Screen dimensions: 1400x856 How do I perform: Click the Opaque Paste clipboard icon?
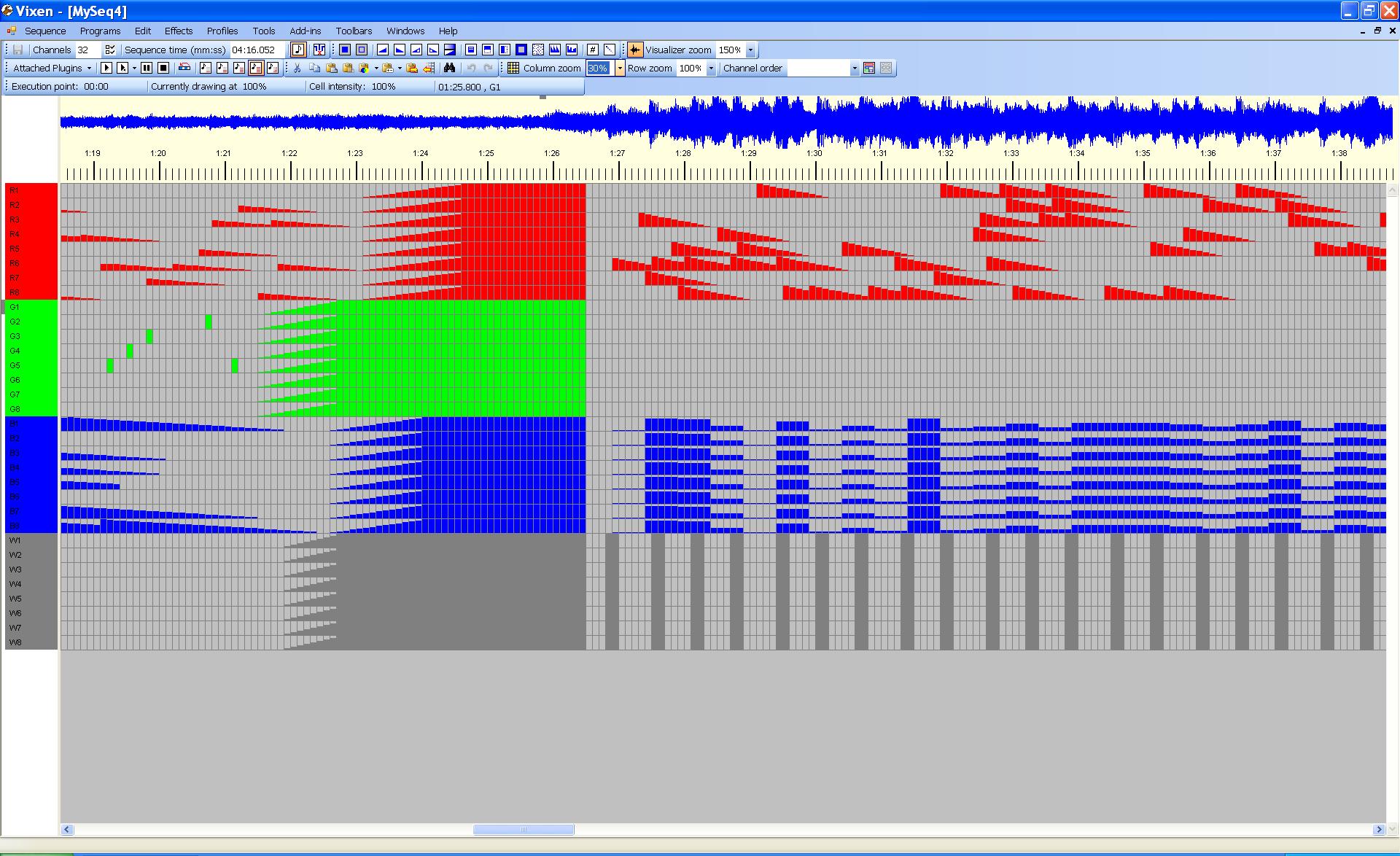point(332,68)
